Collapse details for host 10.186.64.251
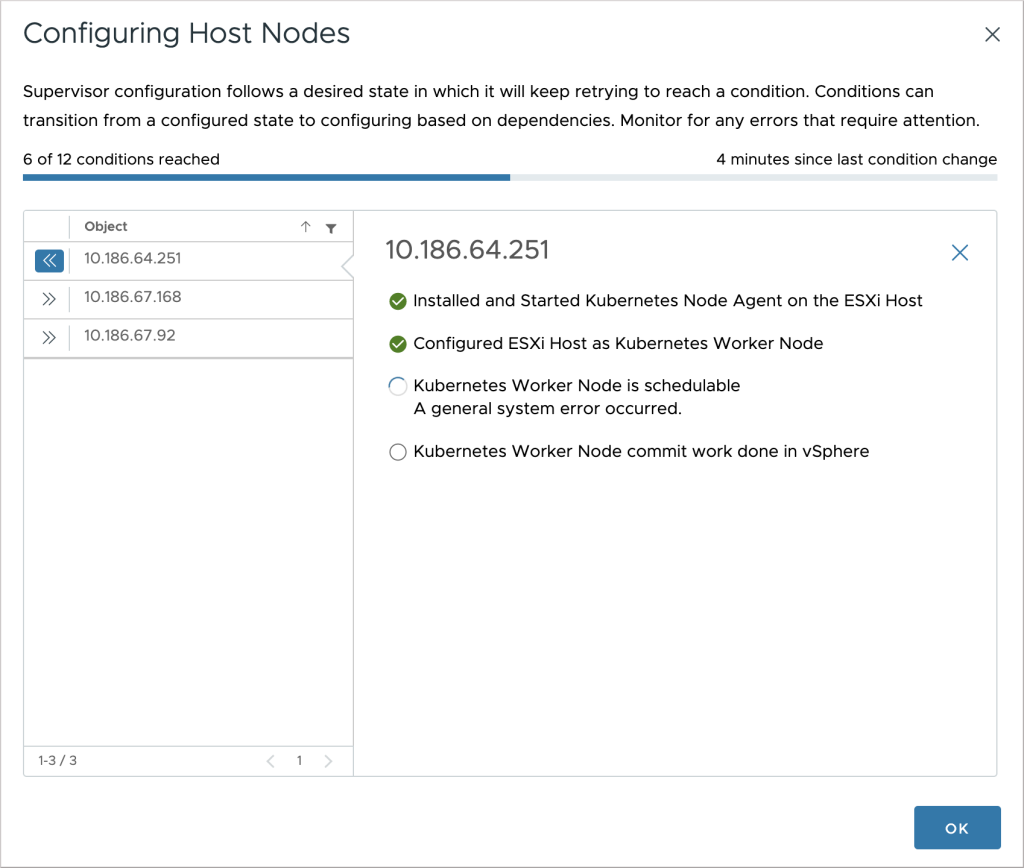1024x868 pixels. pos(49,261)
